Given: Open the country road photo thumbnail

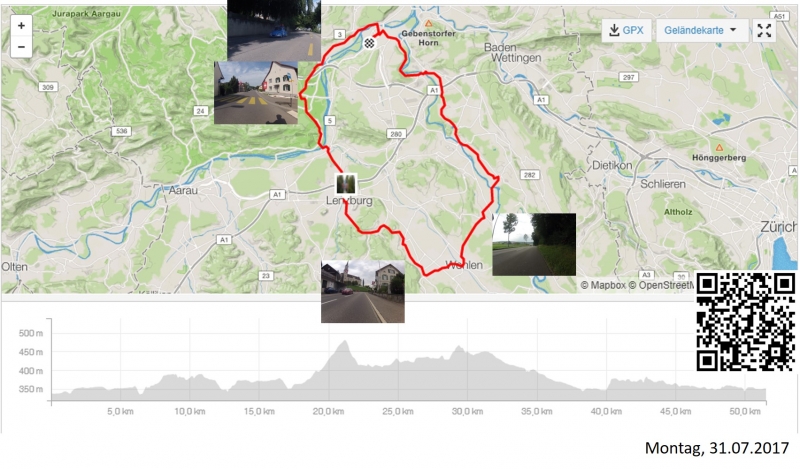Looking at the screenshot, I should pyautogui.click(x=534, y=244).
